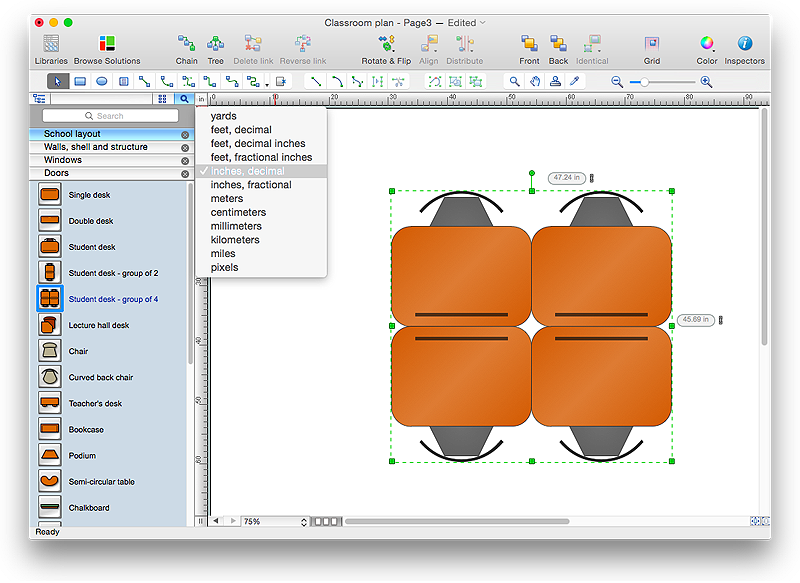Viewport: 800px width, 583px height.
Task: Click the Grid toolbar icon
Action: point(652,46)
